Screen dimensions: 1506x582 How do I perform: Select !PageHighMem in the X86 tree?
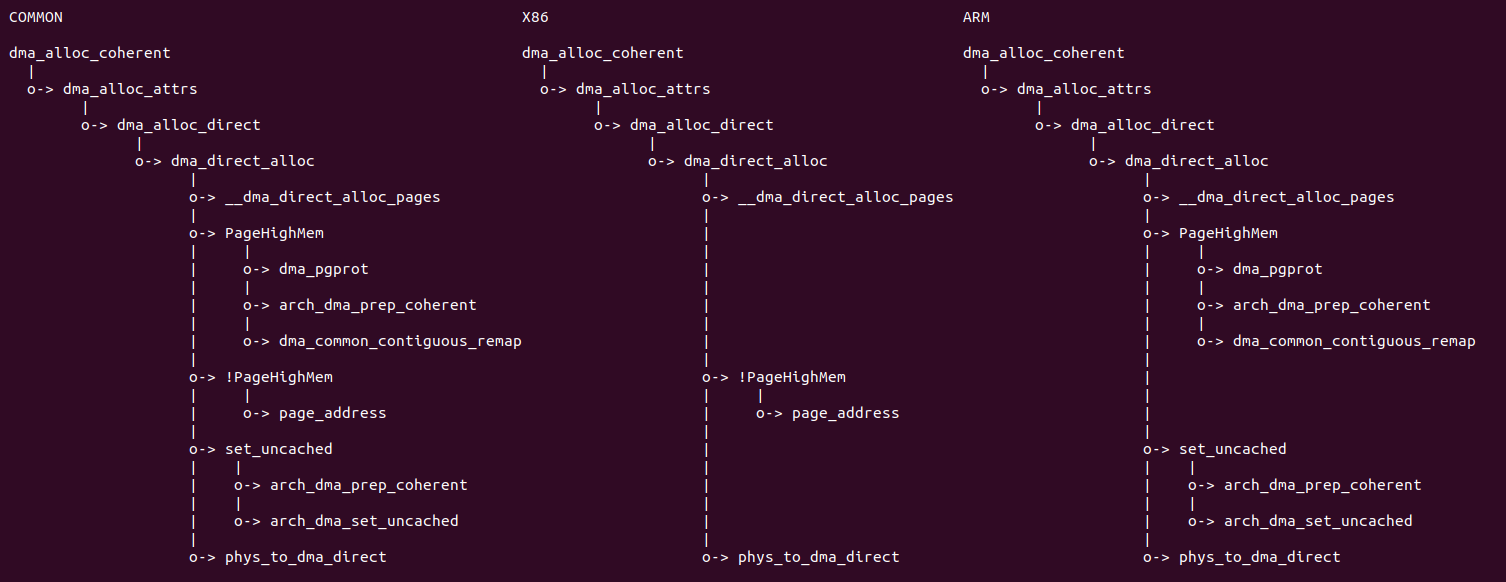coord(791,378)
